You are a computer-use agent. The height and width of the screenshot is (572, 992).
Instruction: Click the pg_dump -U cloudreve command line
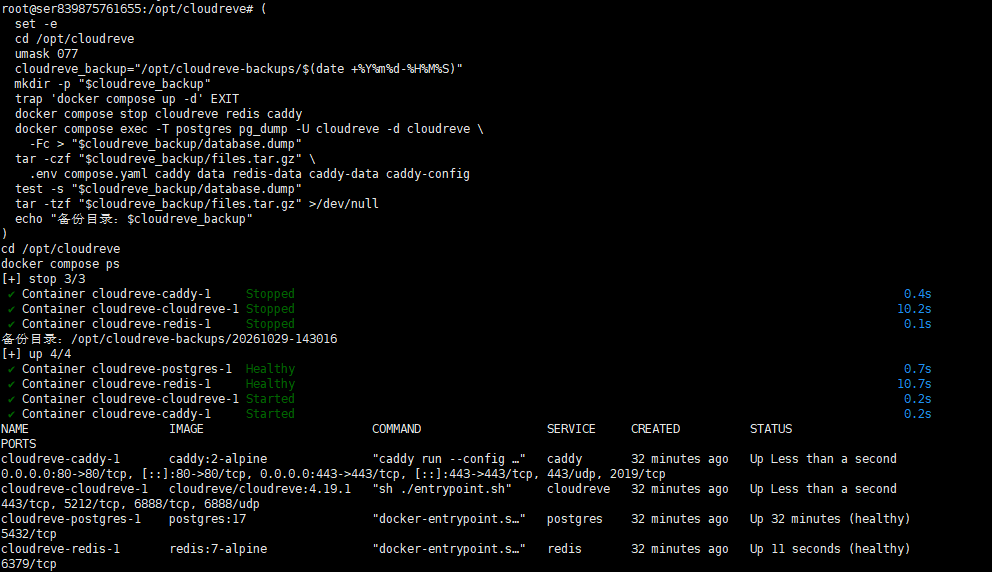click(x=249, y=129)
